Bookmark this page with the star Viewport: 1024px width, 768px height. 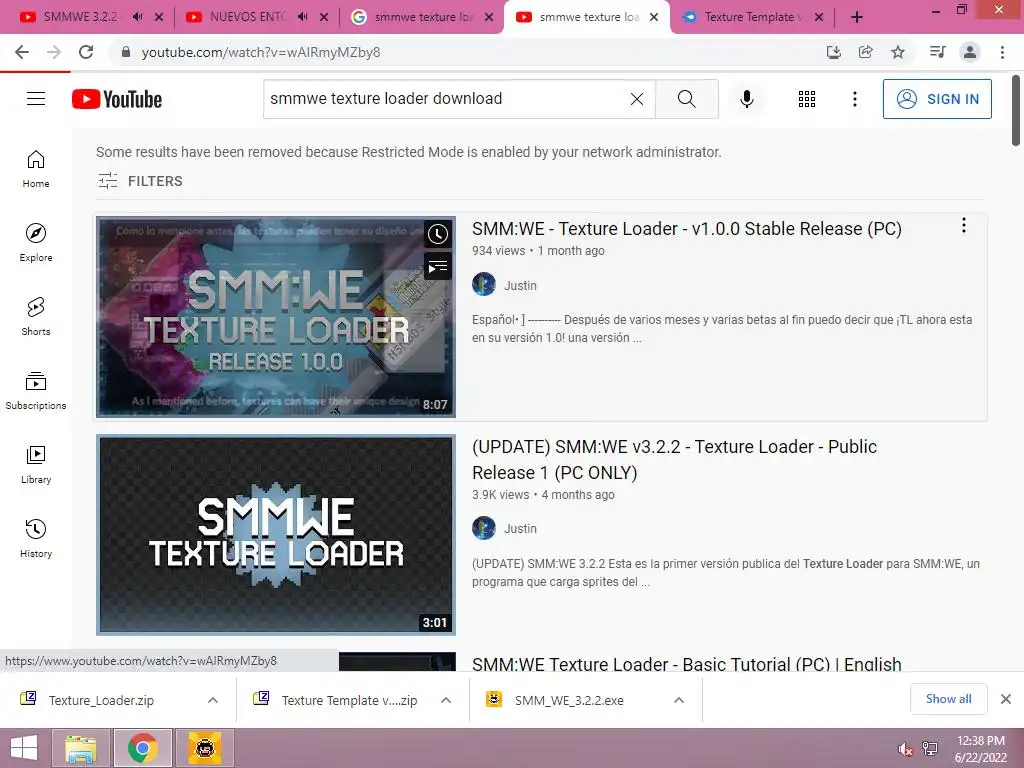point(898,52)
